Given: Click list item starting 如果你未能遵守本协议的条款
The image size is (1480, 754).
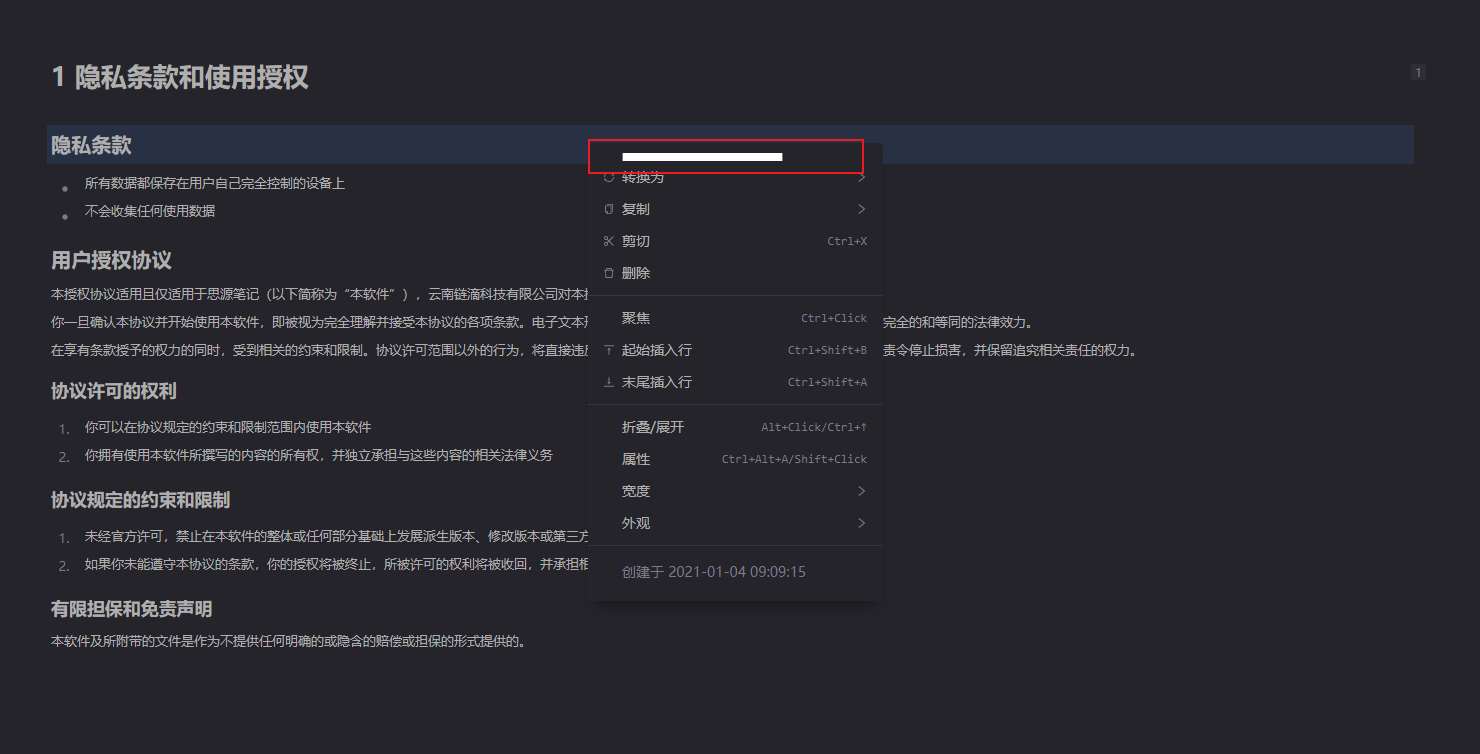Looking at the screenshot, I should tap(335, 564).
